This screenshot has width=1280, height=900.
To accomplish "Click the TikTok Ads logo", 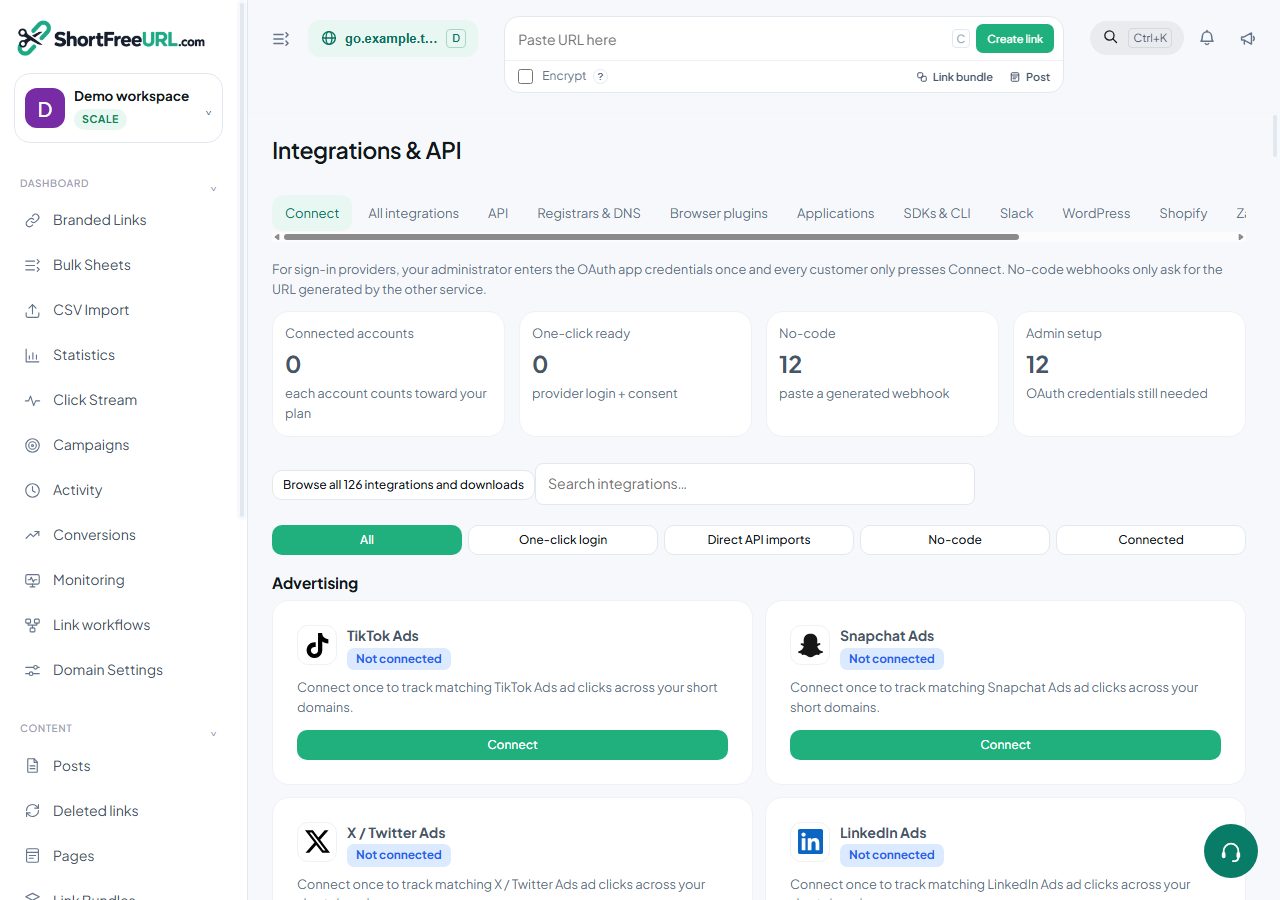I will (x=317, y=645).
